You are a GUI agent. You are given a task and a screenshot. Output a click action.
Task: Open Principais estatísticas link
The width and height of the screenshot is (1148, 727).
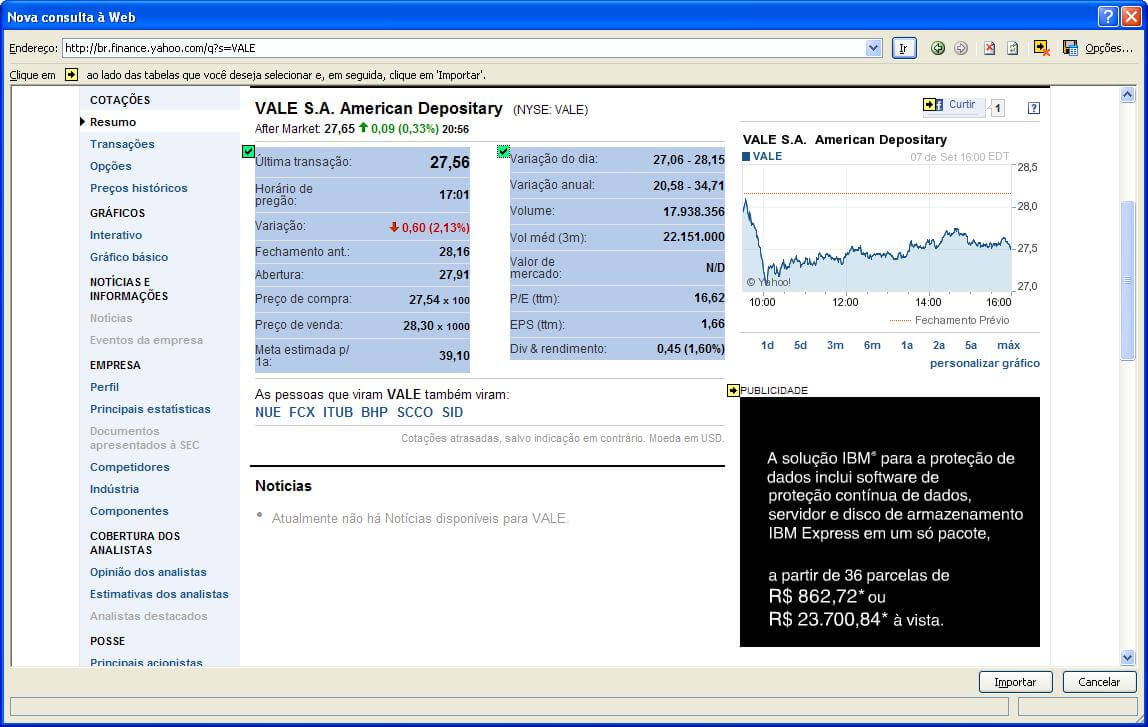coord(150,409)
